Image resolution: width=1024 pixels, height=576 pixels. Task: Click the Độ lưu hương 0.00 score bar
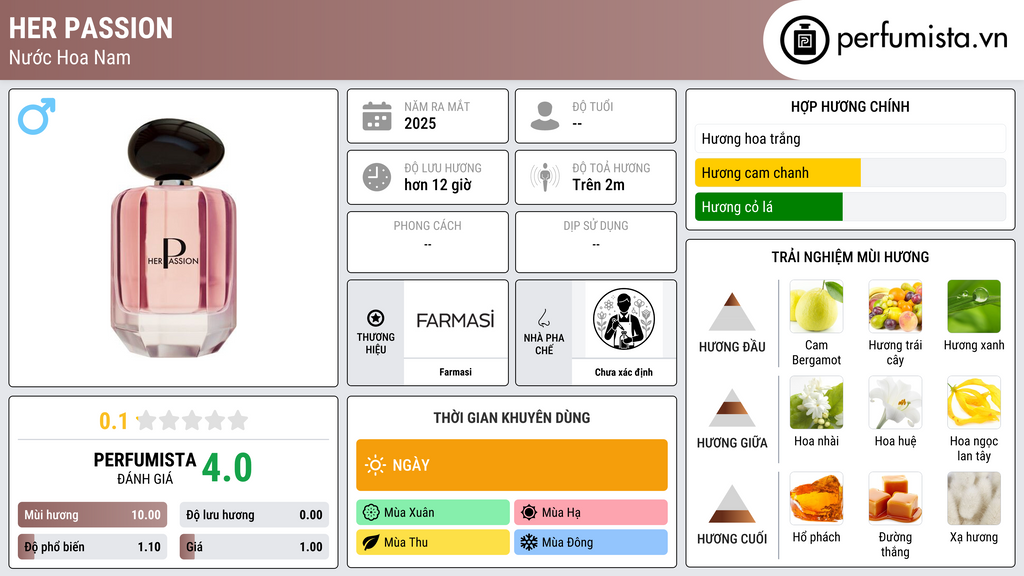(x=254, y=515)
